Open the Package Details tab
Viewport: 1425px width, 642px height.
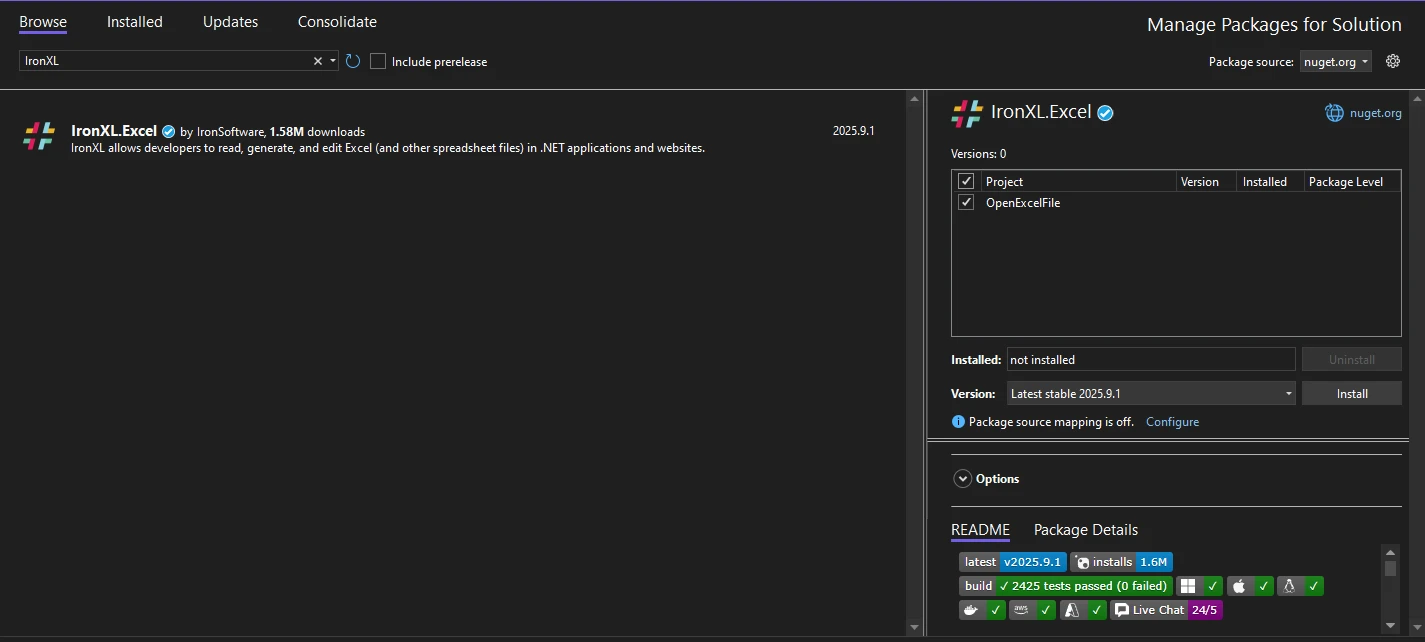point(1085,530)
